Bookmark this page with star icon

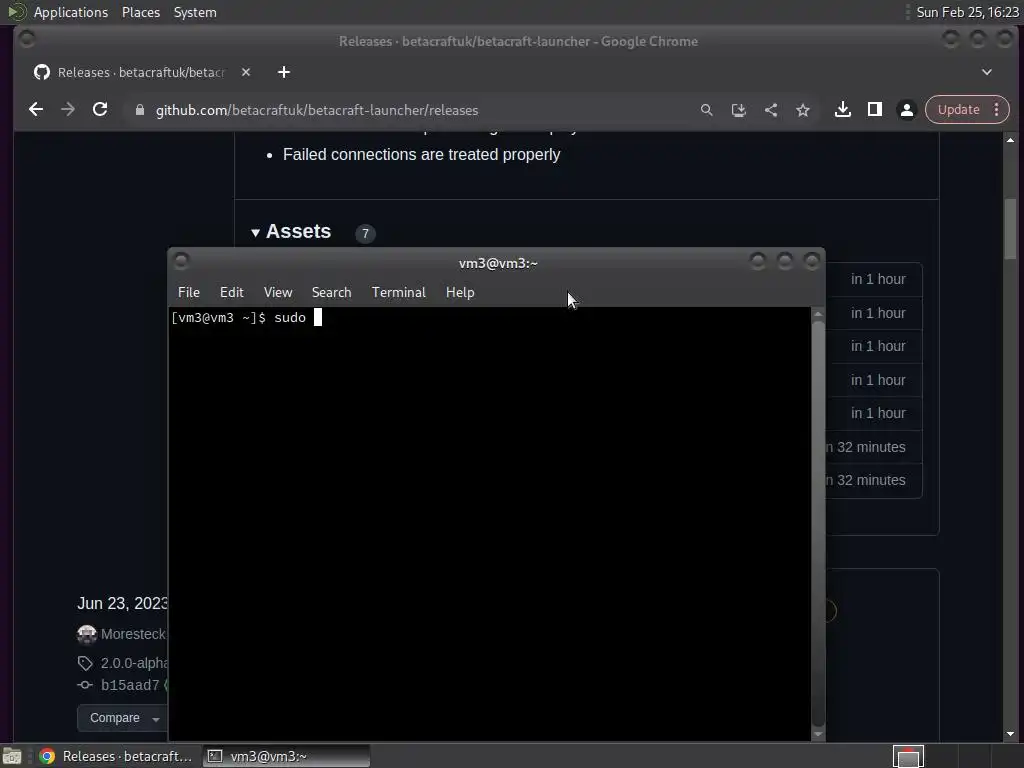[803, 110]
